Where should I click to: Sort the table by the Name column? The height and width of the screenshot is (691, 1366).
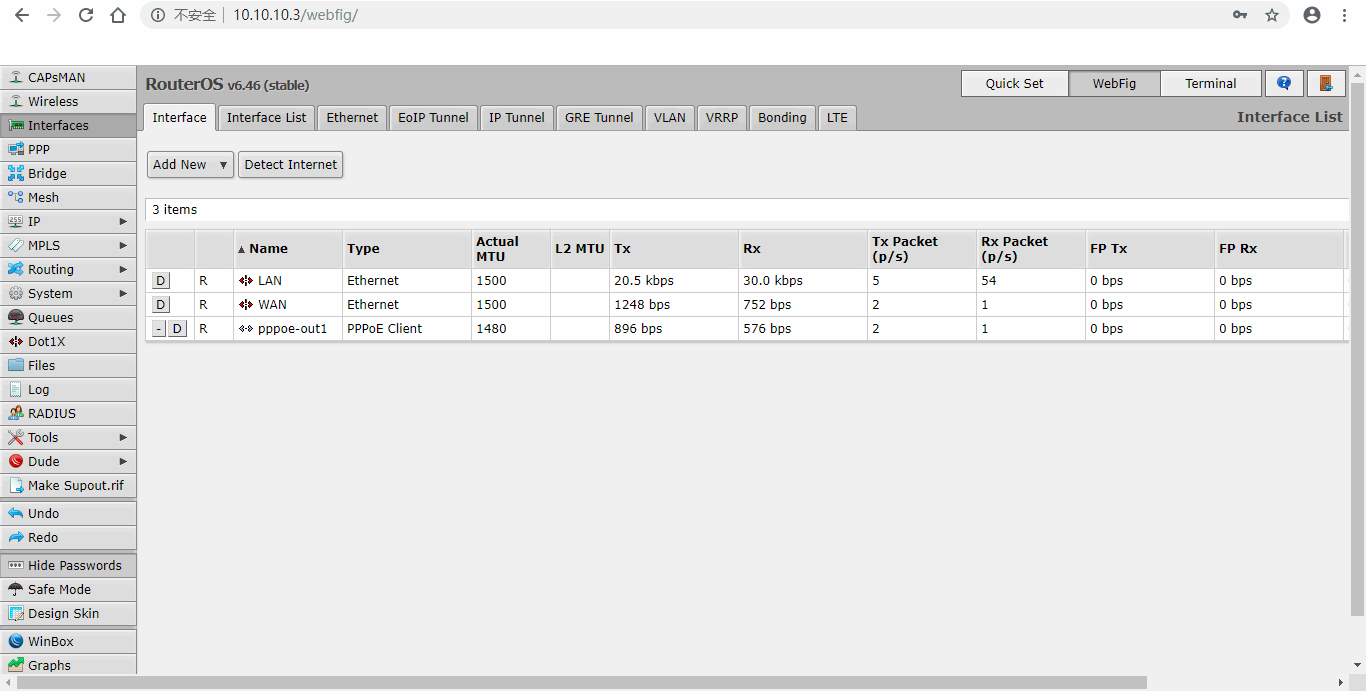pos(288,249)
